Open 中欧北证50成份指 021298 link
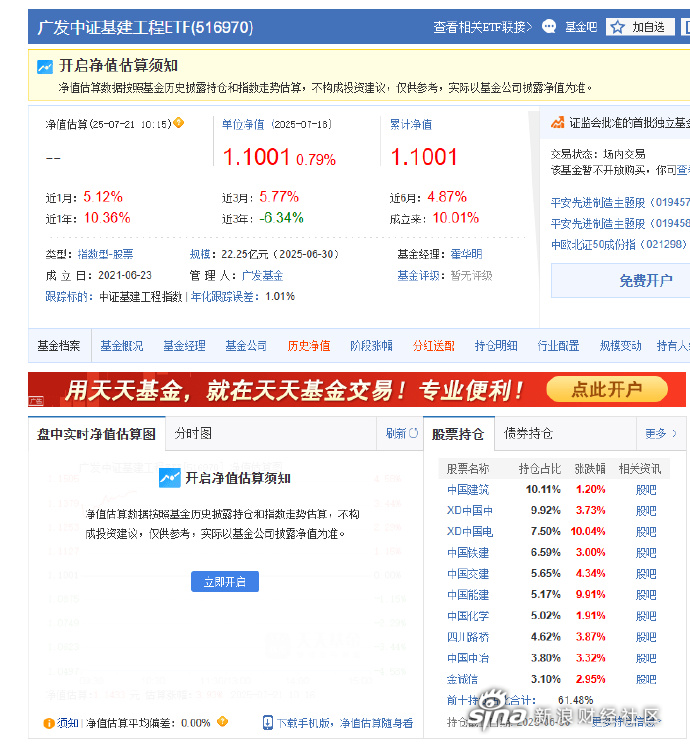The width and height of the screenshot is (690, 748). [619, 245]
